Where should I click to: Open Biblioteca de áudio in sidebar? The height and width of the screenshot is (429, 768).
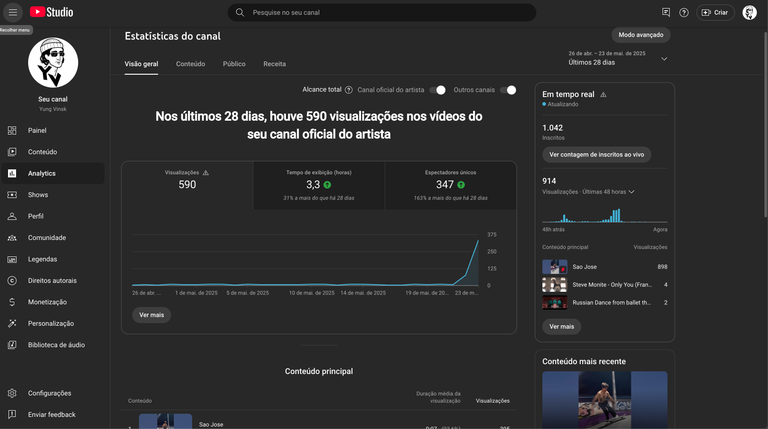point(53,345)
